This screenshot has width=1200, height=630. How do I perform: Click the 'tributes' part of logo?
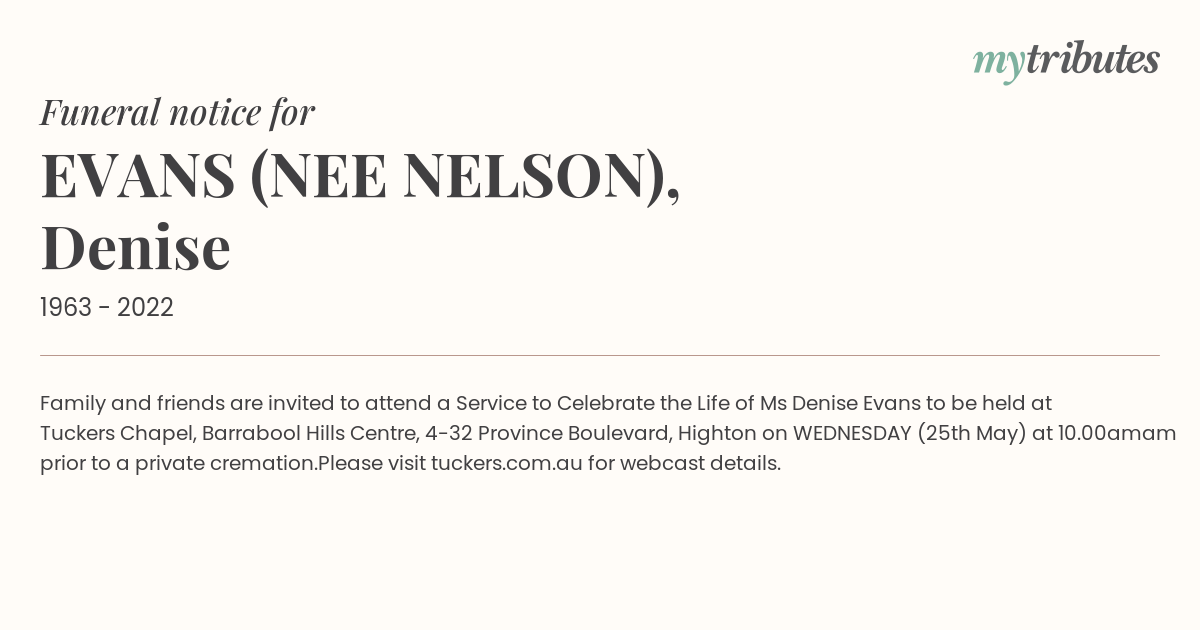(x=1093, y=59)
